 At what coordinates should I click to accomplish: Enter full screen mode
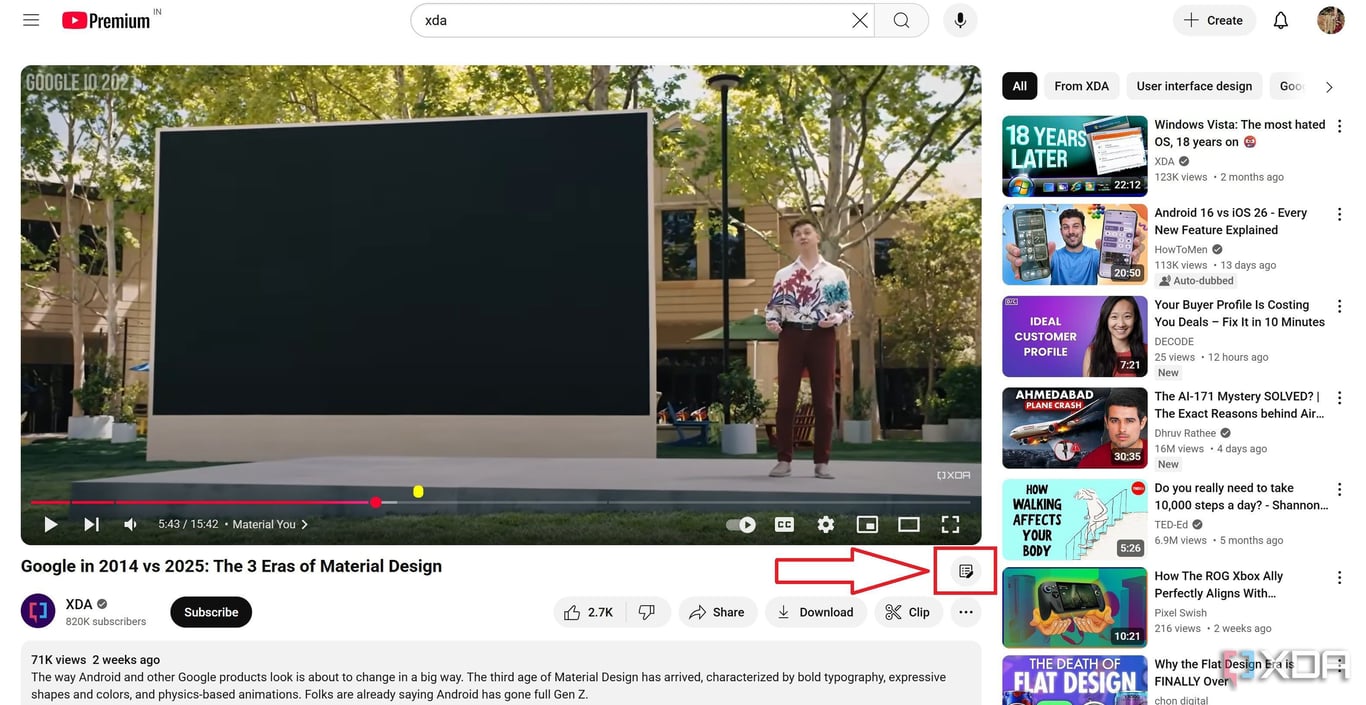pyautogui.click(x=951, y=524)
